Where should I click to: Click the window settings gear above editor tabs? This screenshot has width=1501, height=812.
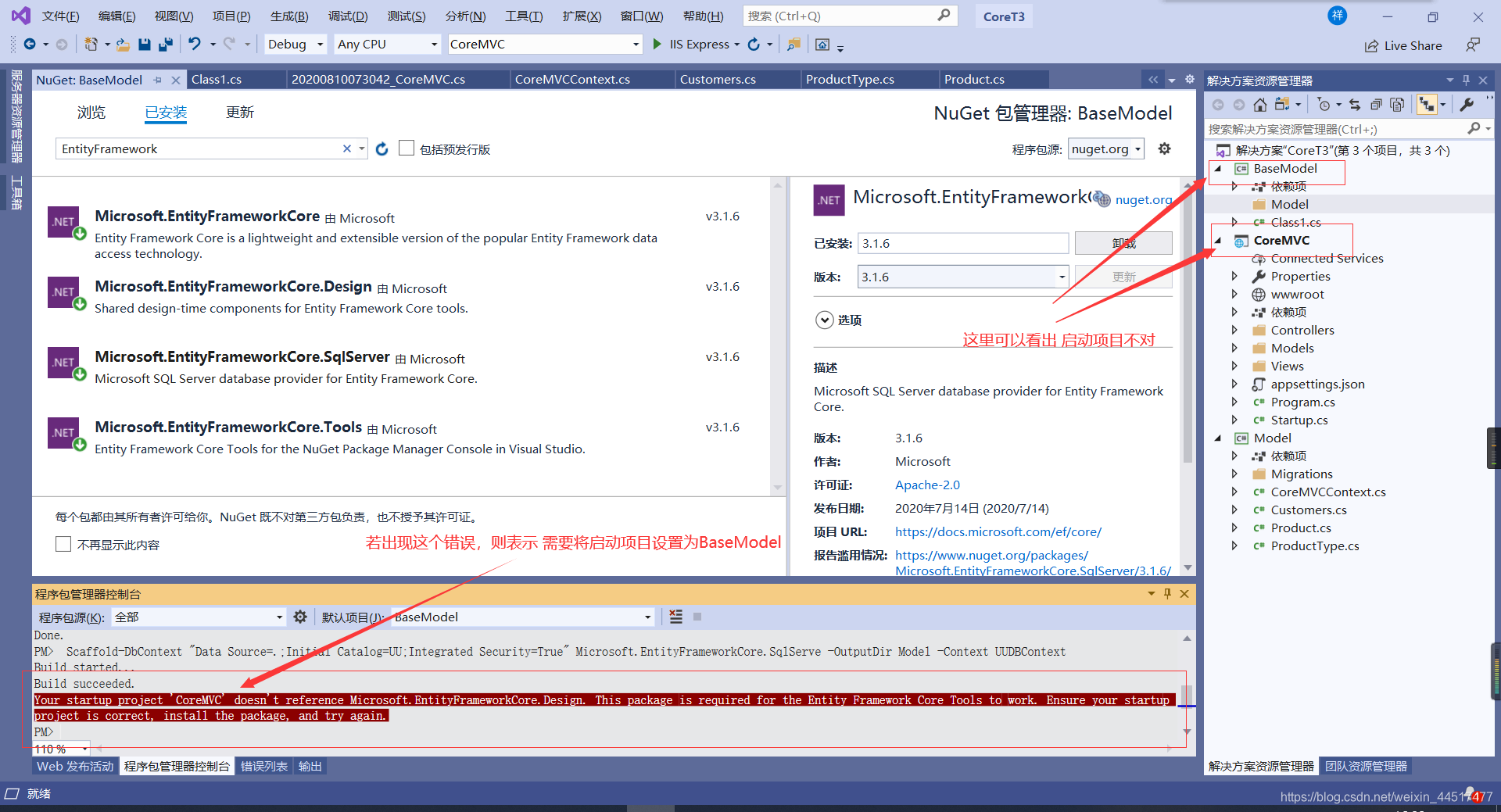[1190, 80]
